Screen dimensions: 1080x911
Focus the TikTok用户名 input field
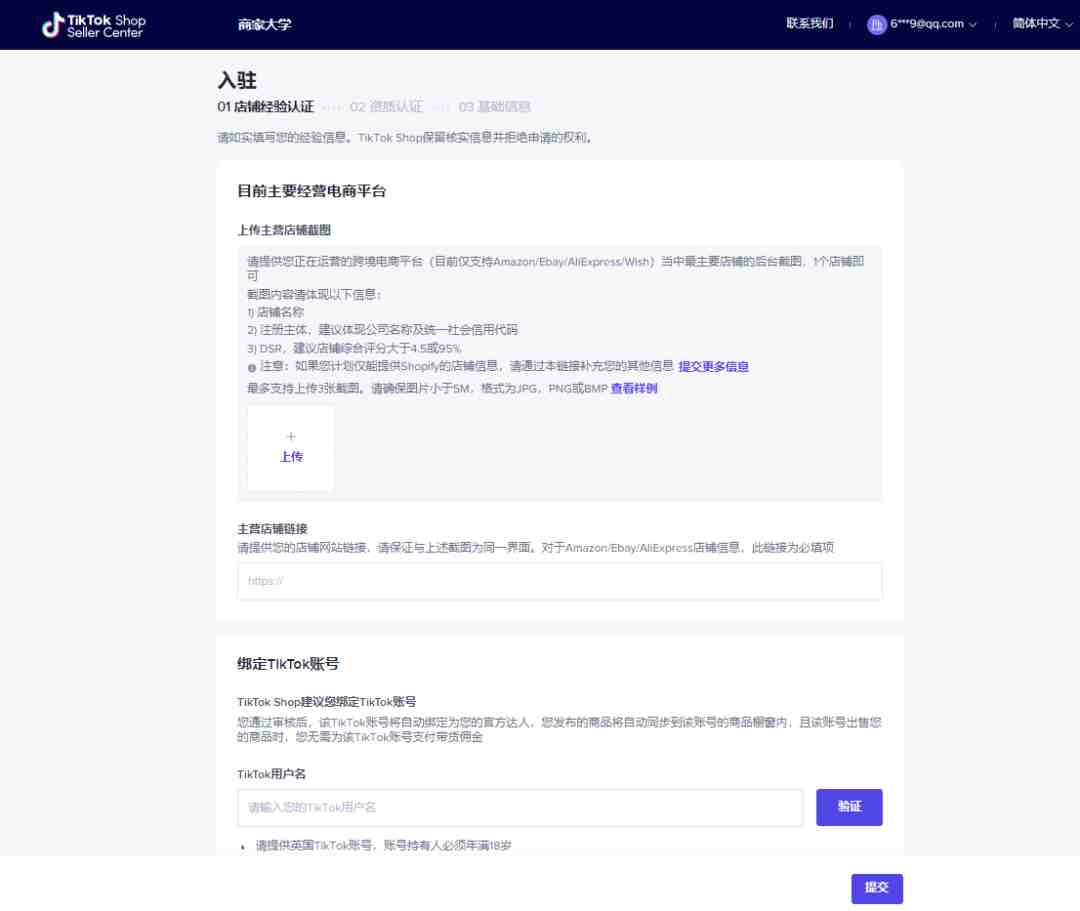coord(520,807)
